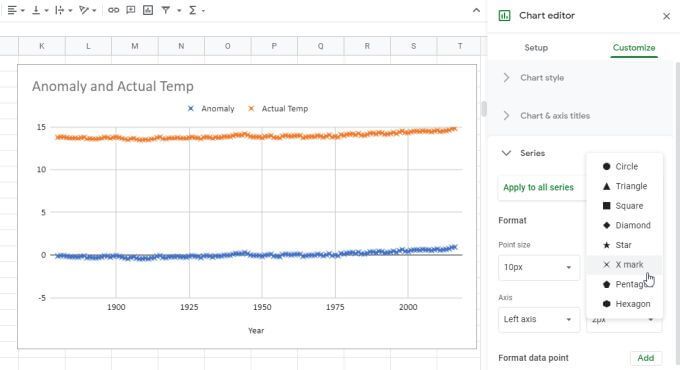
Task: Select column N header
Action: pyautogui.click(x=181, y=46)
